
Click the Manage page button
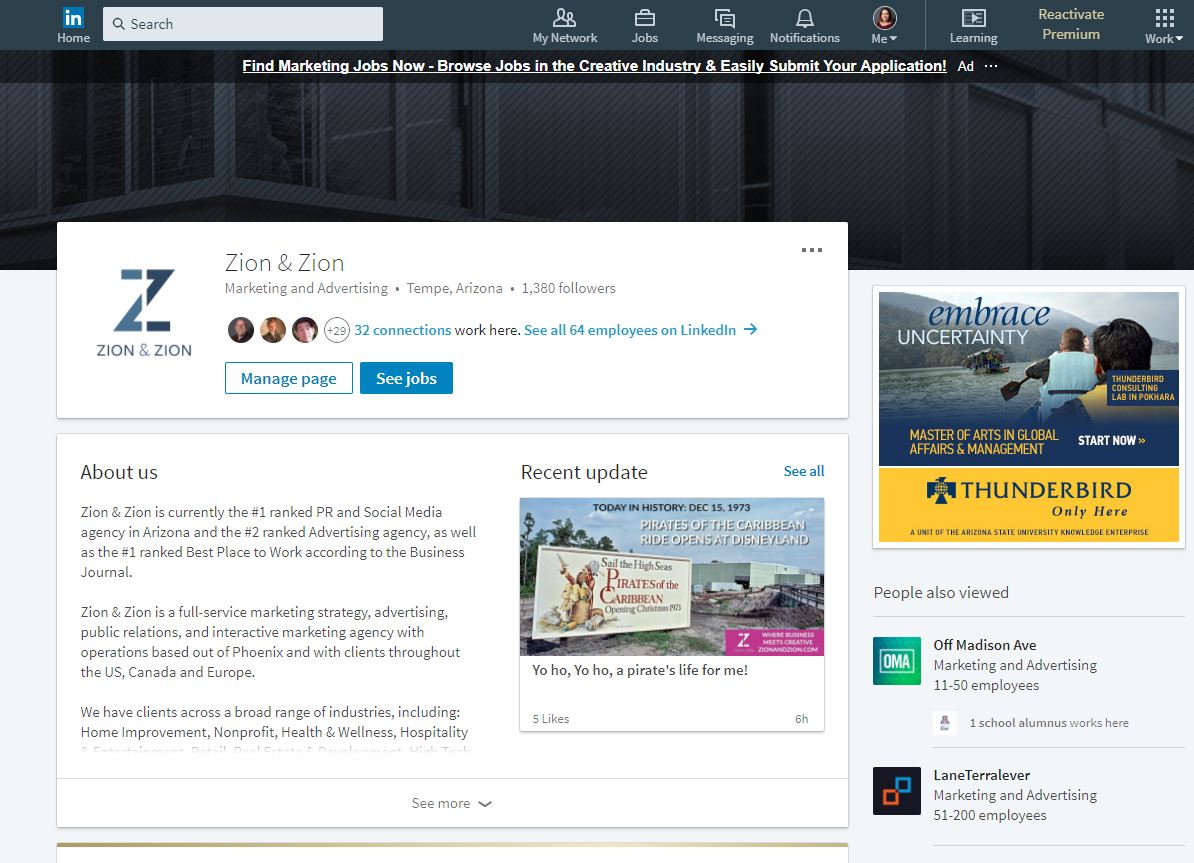pyautogui.click(x=288, y=378)
